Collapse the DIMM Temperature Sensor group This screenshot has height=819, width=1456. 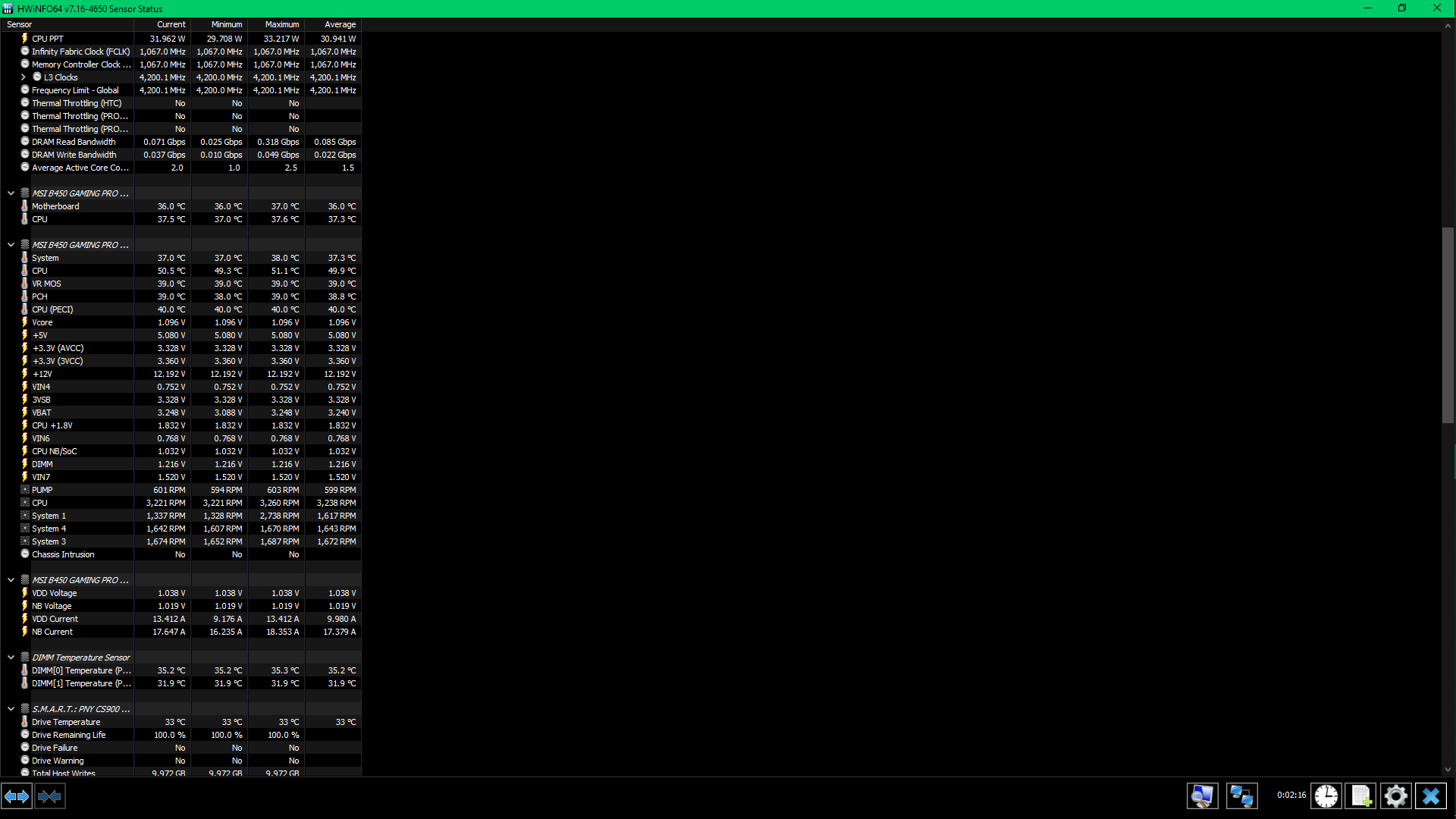point(11,657)
